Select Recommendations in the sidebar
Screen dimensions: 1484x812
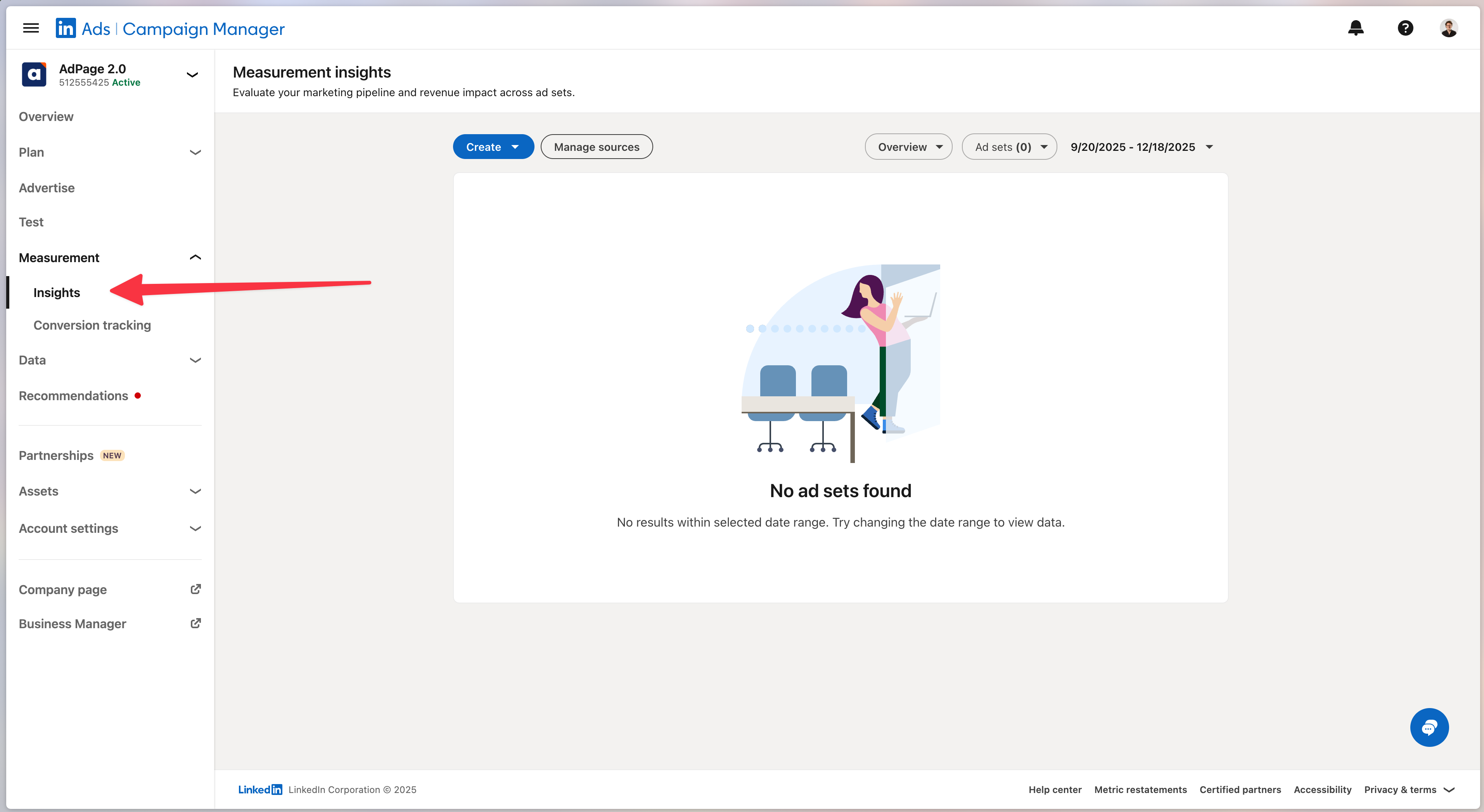pos(73,396)
